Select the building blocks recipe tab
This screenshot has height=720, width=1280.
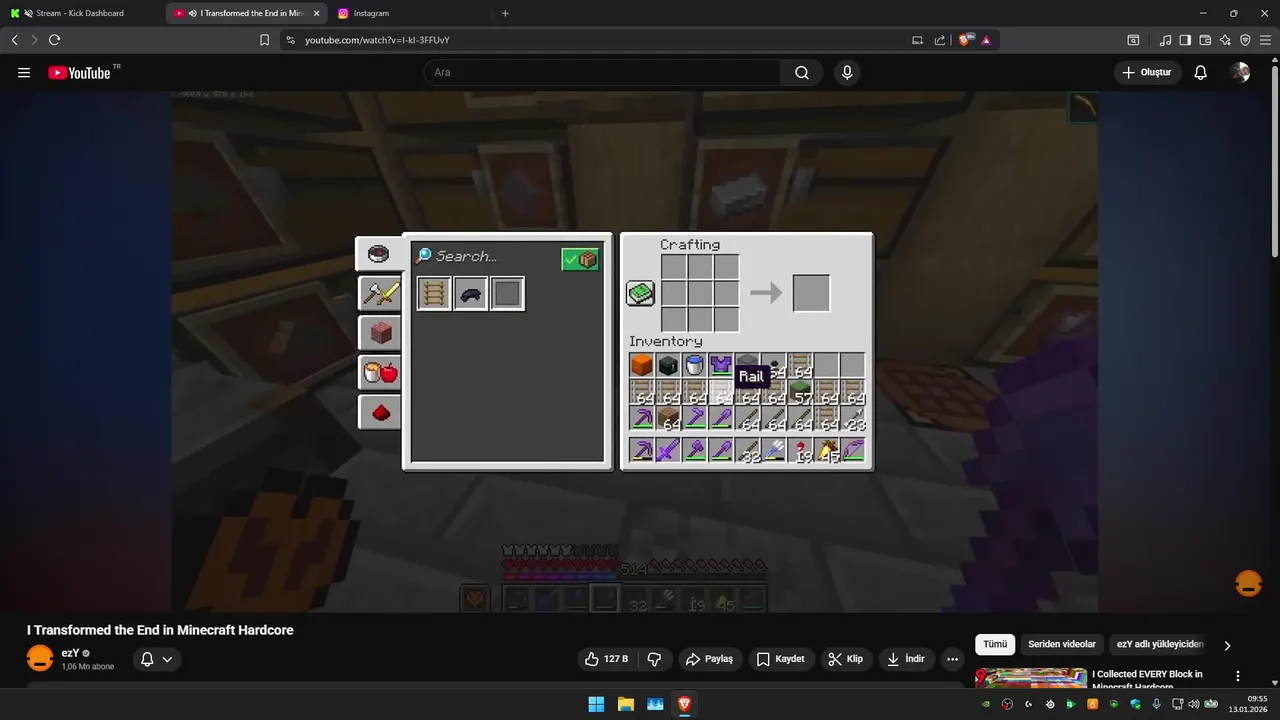(380, 333)
